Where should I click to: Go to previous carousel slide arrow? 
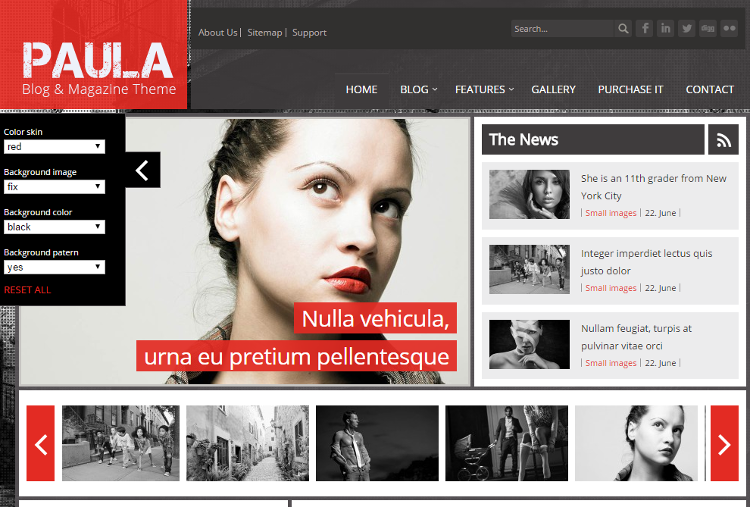pyautogui.click(x=40, y=443)
